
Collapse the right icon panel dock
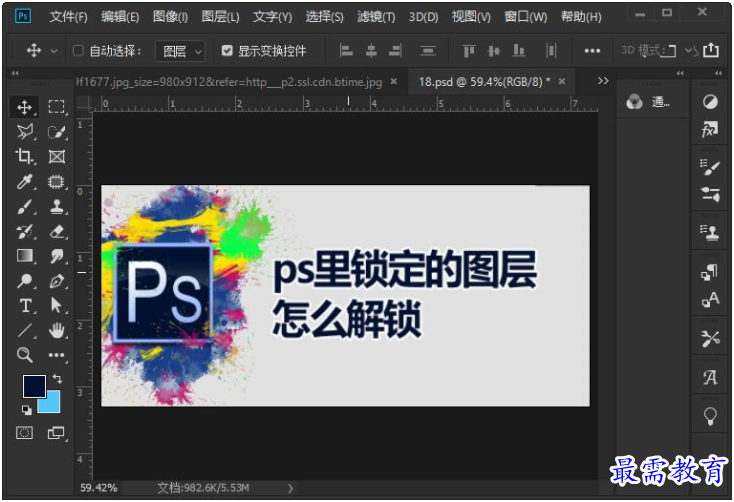tap(718, 73)
